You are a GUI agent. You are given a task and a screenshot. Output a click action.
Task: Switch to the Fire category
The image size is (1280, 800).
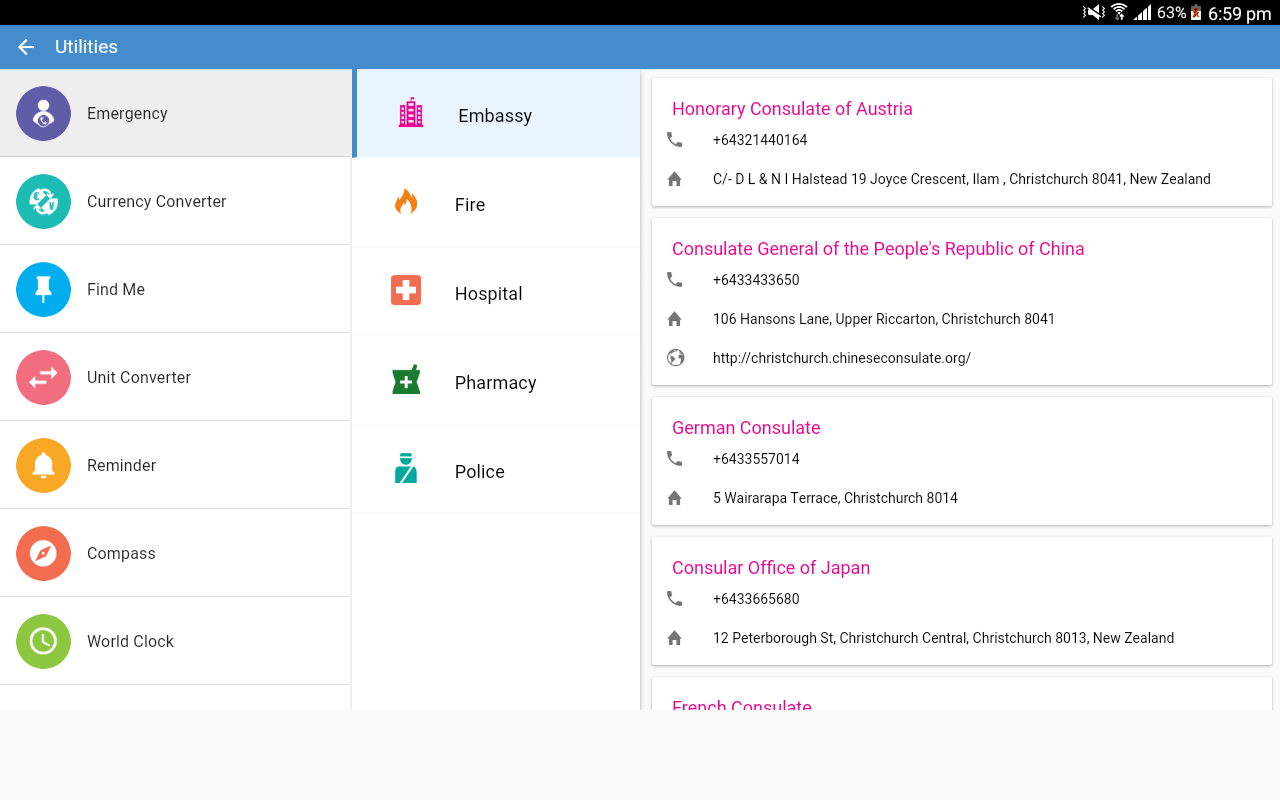point(496,203)
